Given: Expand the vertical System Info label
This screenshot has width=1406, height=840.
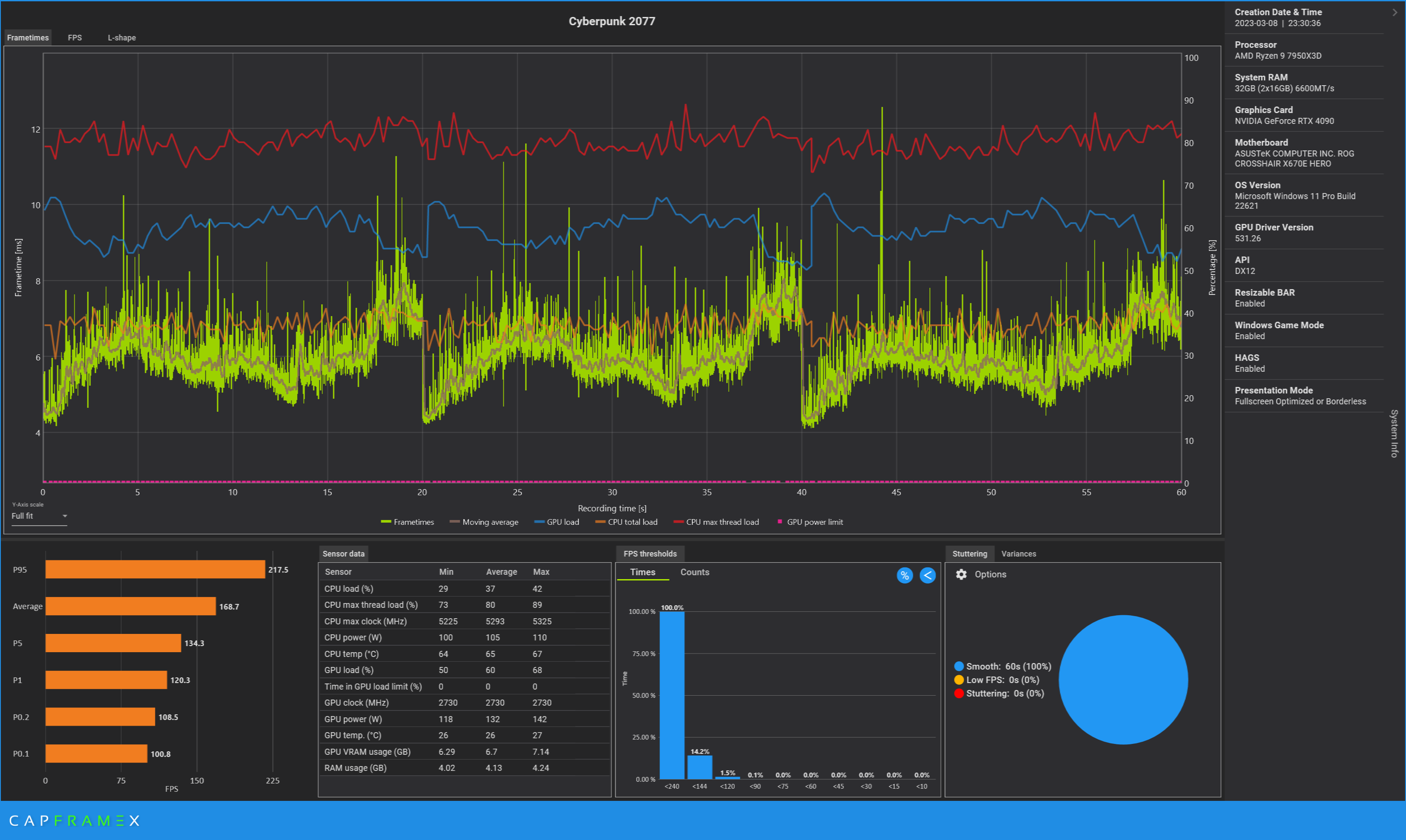Looking at the screenshot, I should pyautogui.click(x=1394, y=433).
